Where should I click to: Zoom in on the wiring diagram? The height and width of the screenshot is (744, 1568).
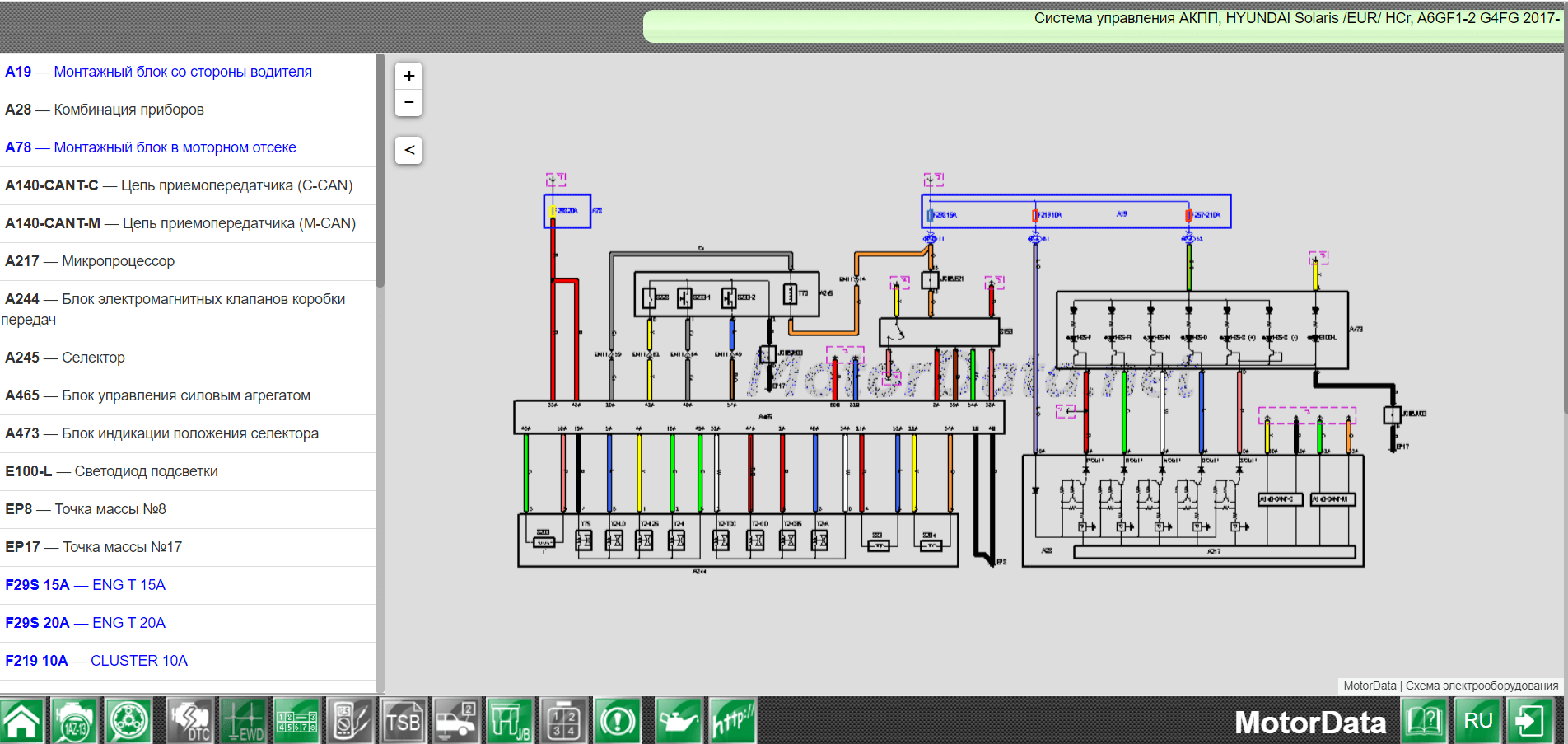click(408, 76)
